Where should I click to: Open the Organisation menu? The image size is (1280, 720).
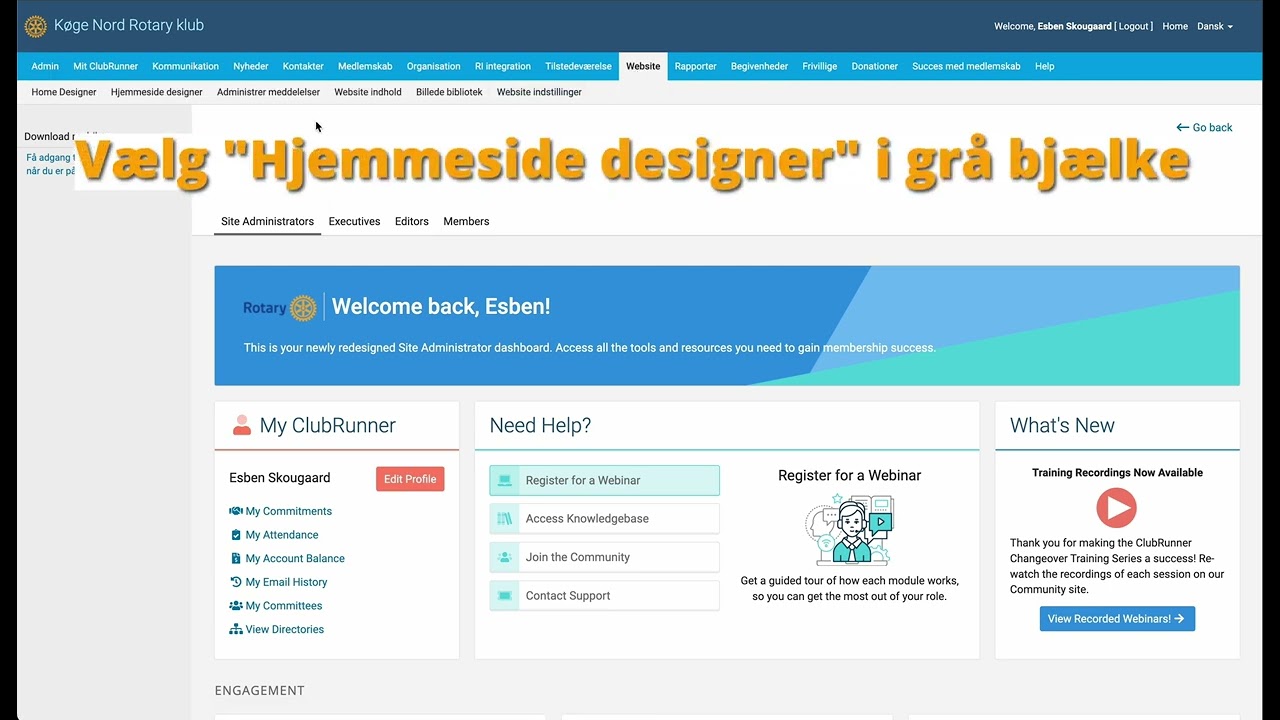click(434, 66)
